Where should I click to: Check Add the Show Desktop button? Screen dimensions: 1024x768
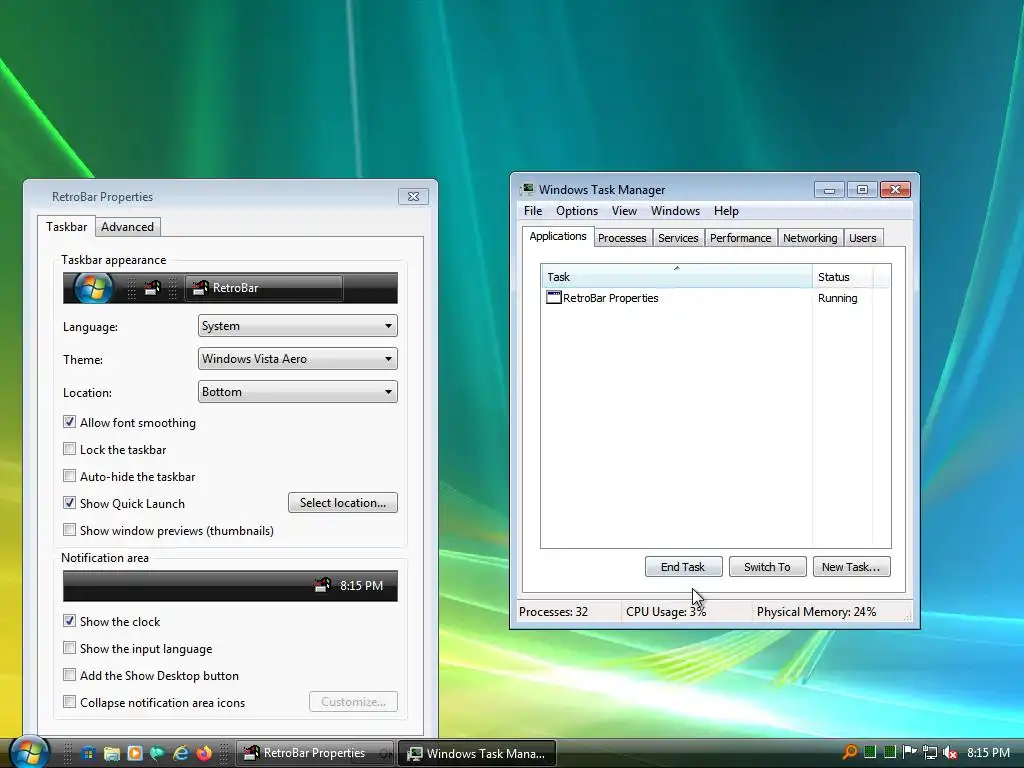click(x=69, y=675)
